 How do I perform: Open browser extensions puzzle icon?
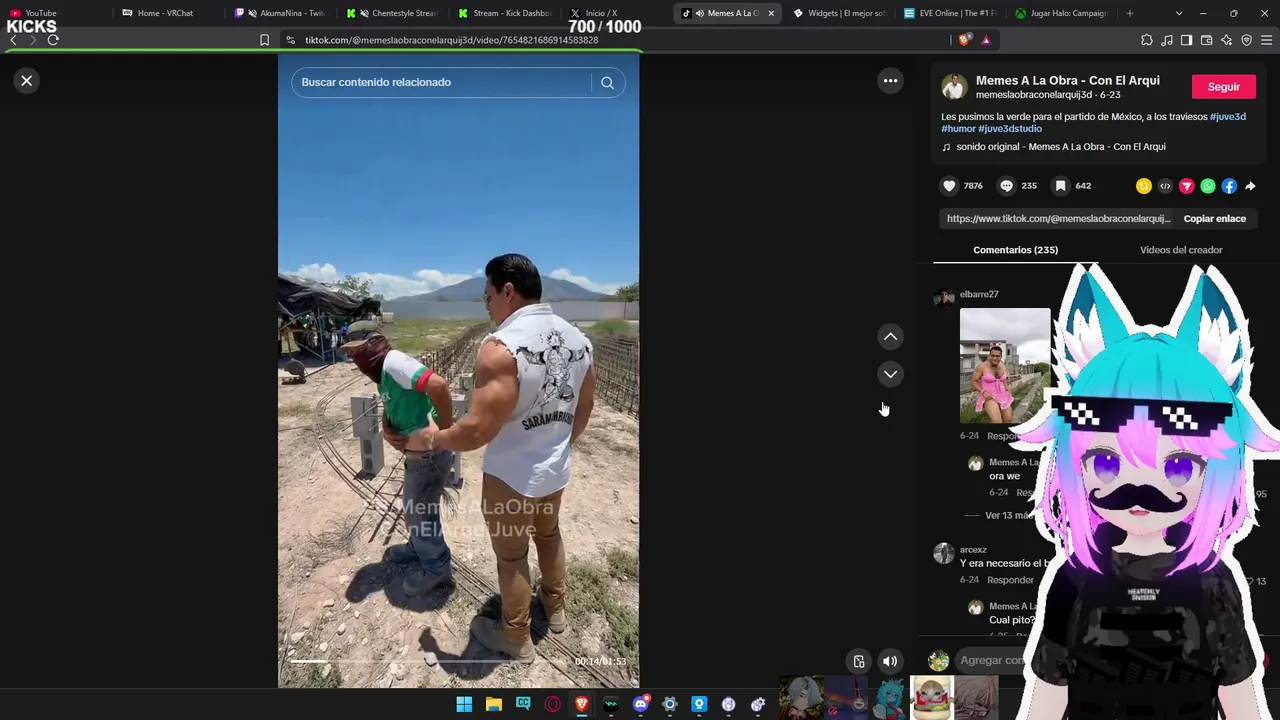1146,40
